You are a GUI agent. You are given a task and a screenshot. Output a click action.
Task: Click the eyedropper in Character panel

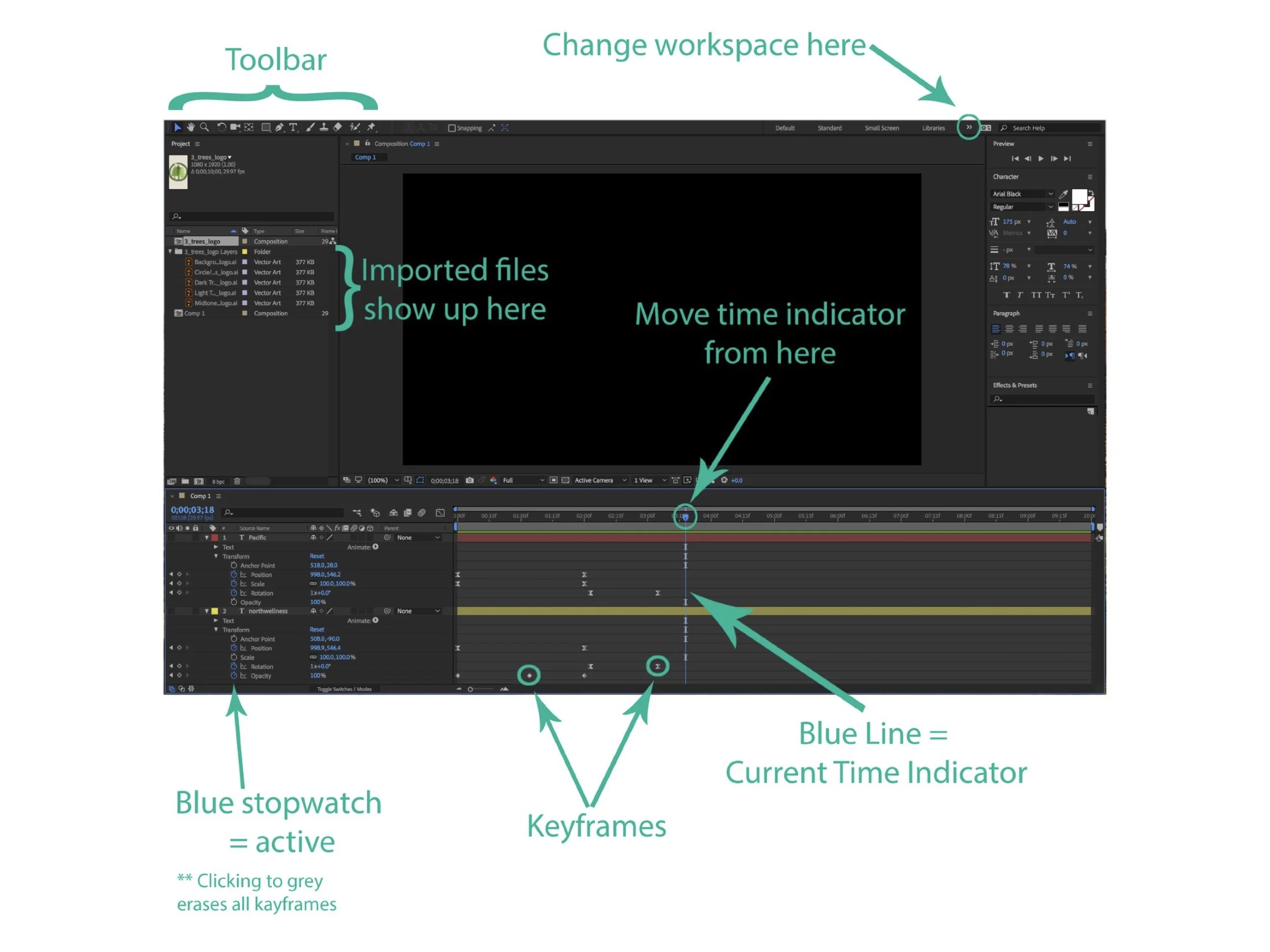coord(1063,194)
